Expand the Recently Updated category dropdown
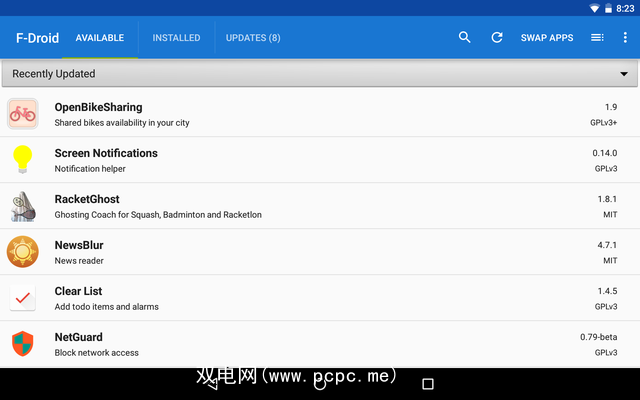The height and width of the screenshot is (400, 640). tap(320, 74)
